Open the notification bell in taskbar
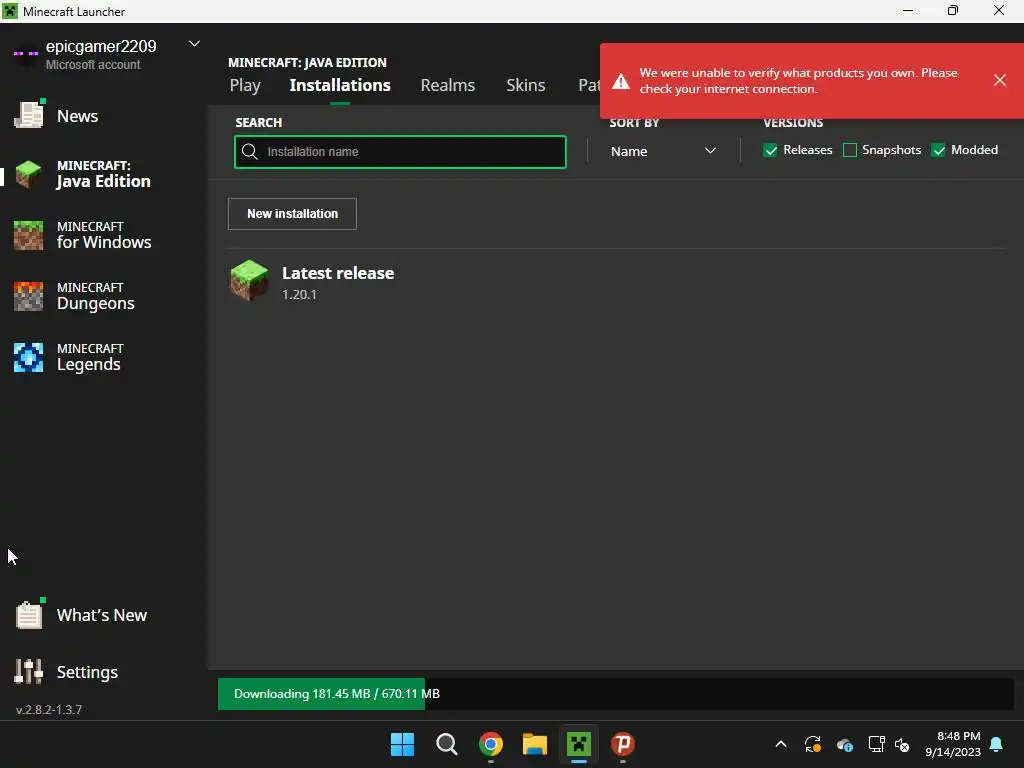Viewport: 1024px width, 768px height. pos(997,744)
